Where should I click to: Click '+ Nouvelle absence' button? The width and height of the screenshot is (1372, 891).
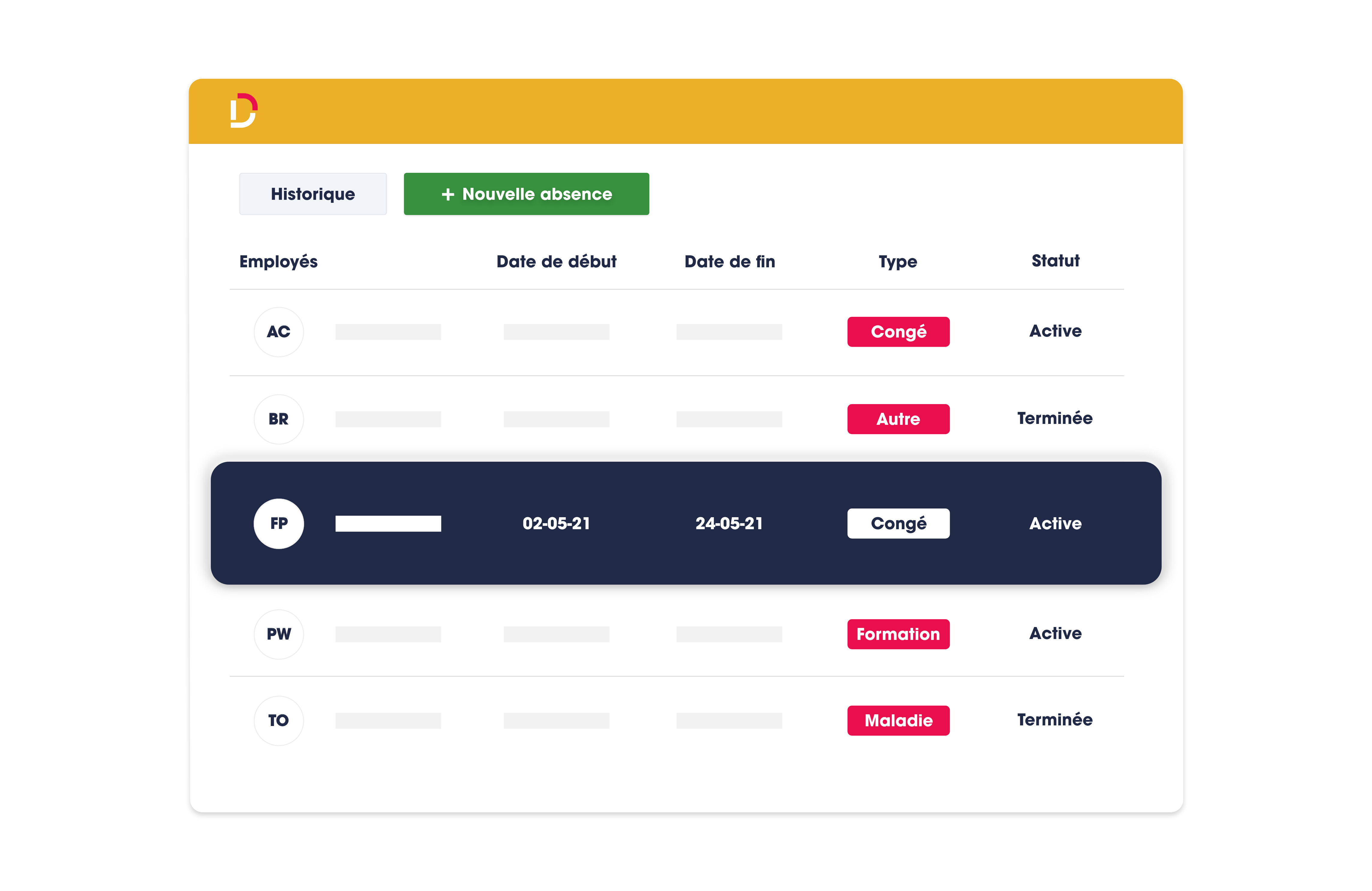pyautogui.click(x=527, y=194)
